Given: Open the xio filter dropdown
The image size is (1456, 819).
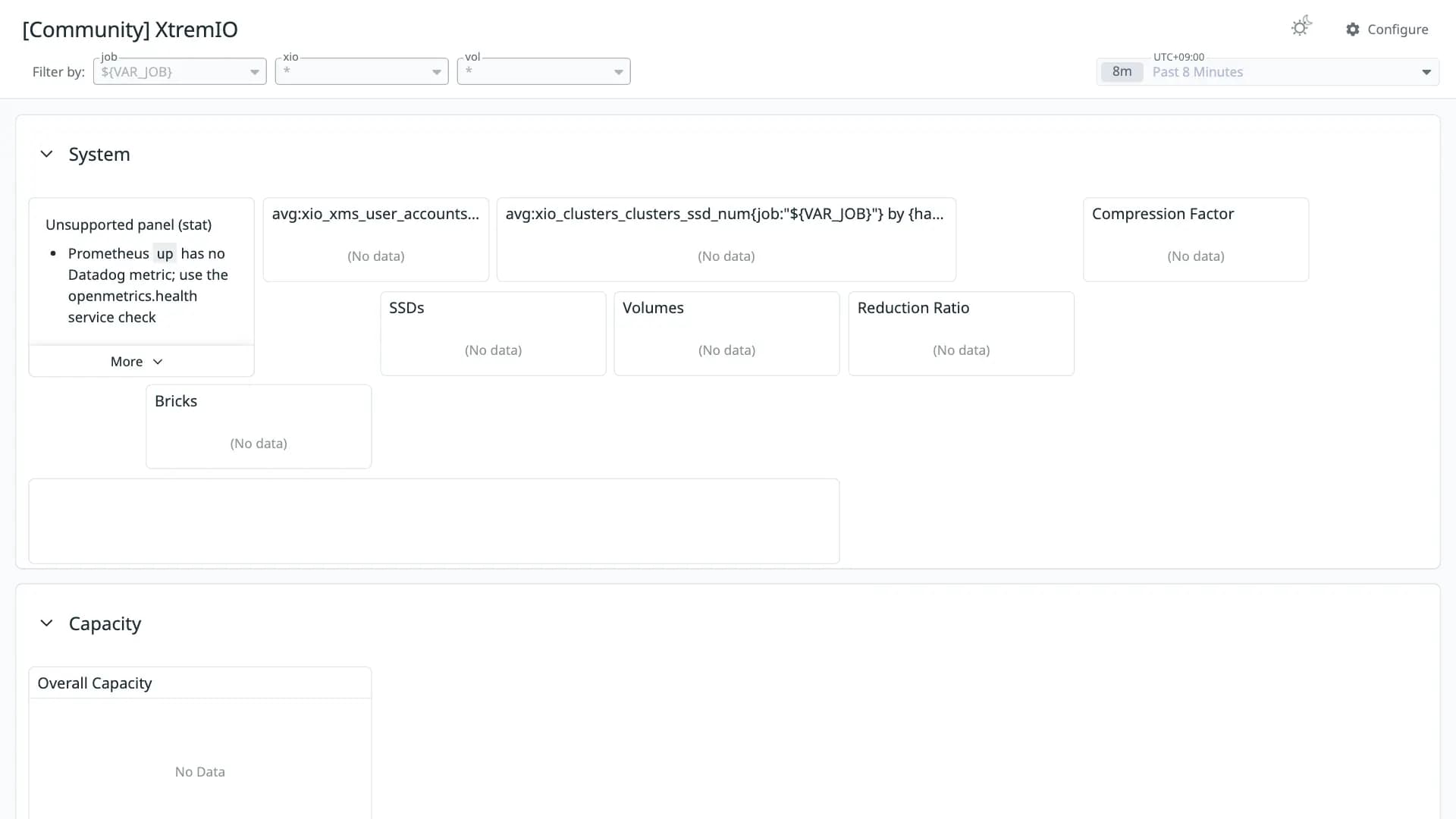Looking at the screenshot, I should point(362,71).
